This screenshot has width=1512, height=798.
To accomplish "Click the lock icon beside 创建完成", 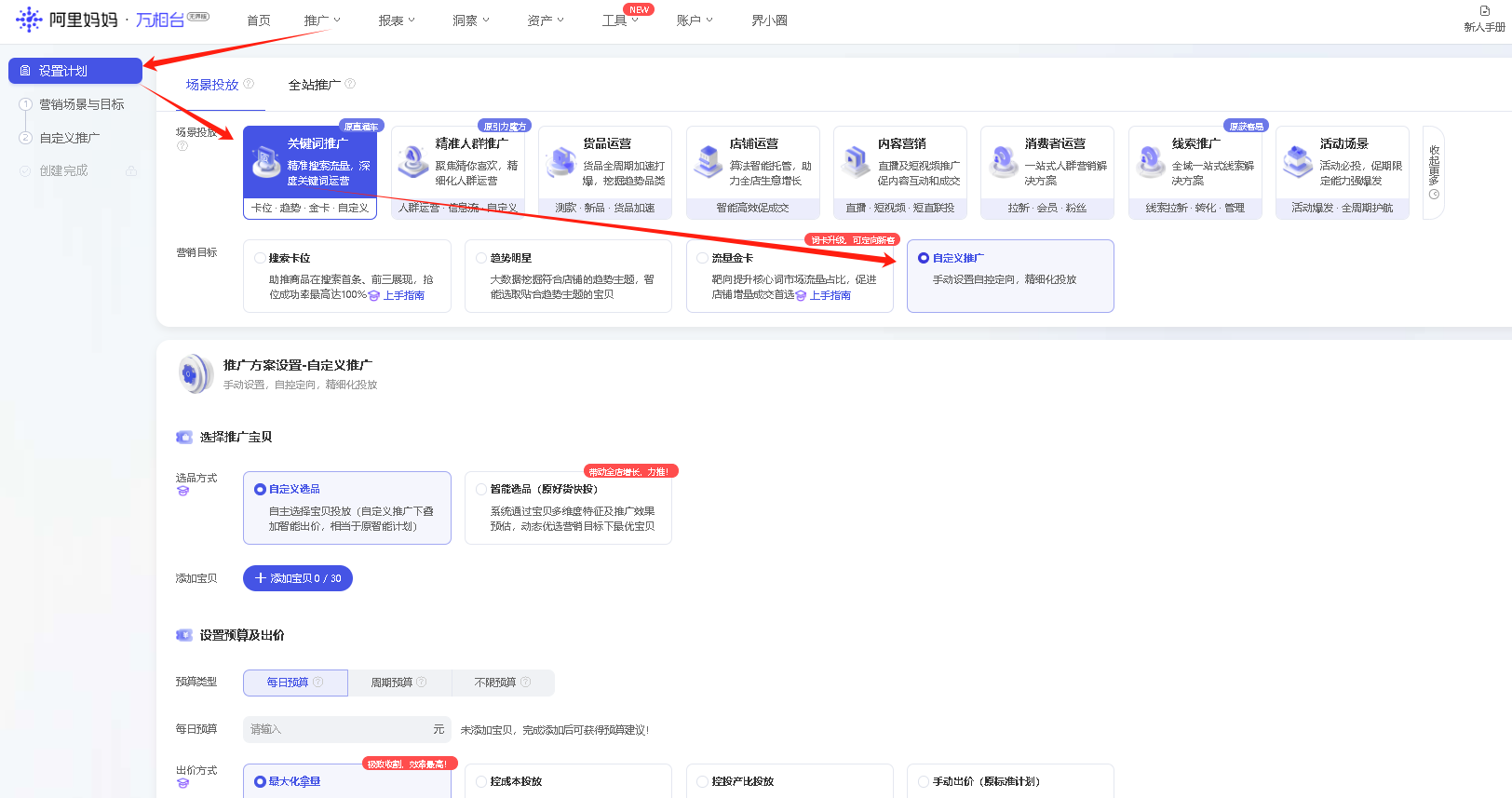I will (131, 170).
